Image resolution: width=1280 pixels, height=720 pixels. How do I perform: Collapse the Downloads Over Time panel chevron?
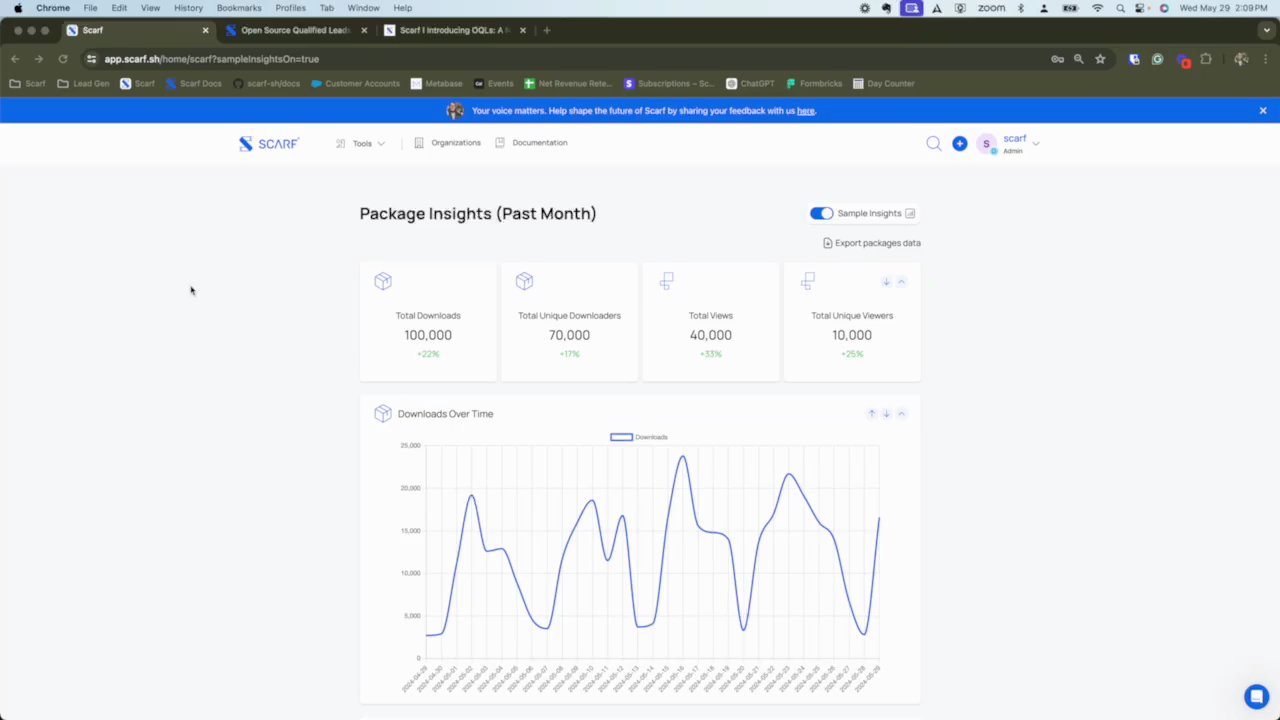click(x=901, y=413)
